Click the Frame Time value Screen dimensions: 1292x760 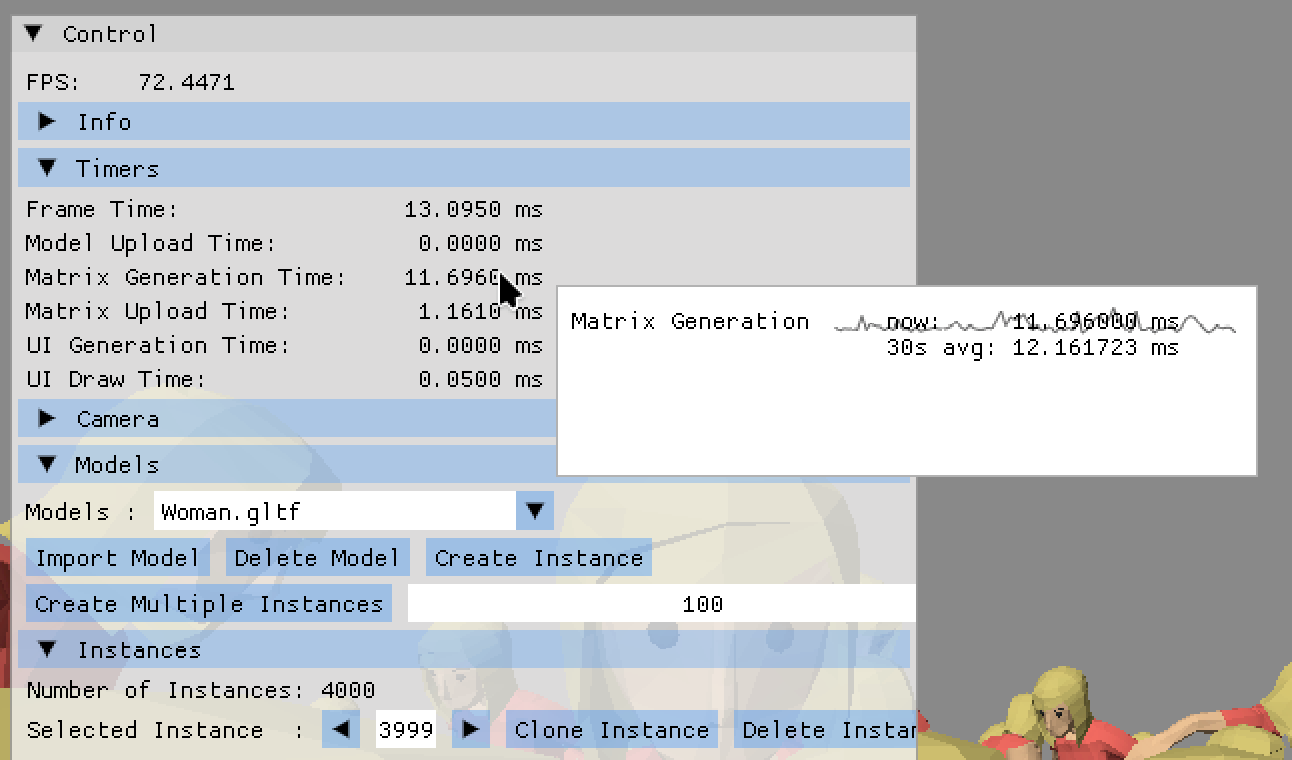coord(473,210)
